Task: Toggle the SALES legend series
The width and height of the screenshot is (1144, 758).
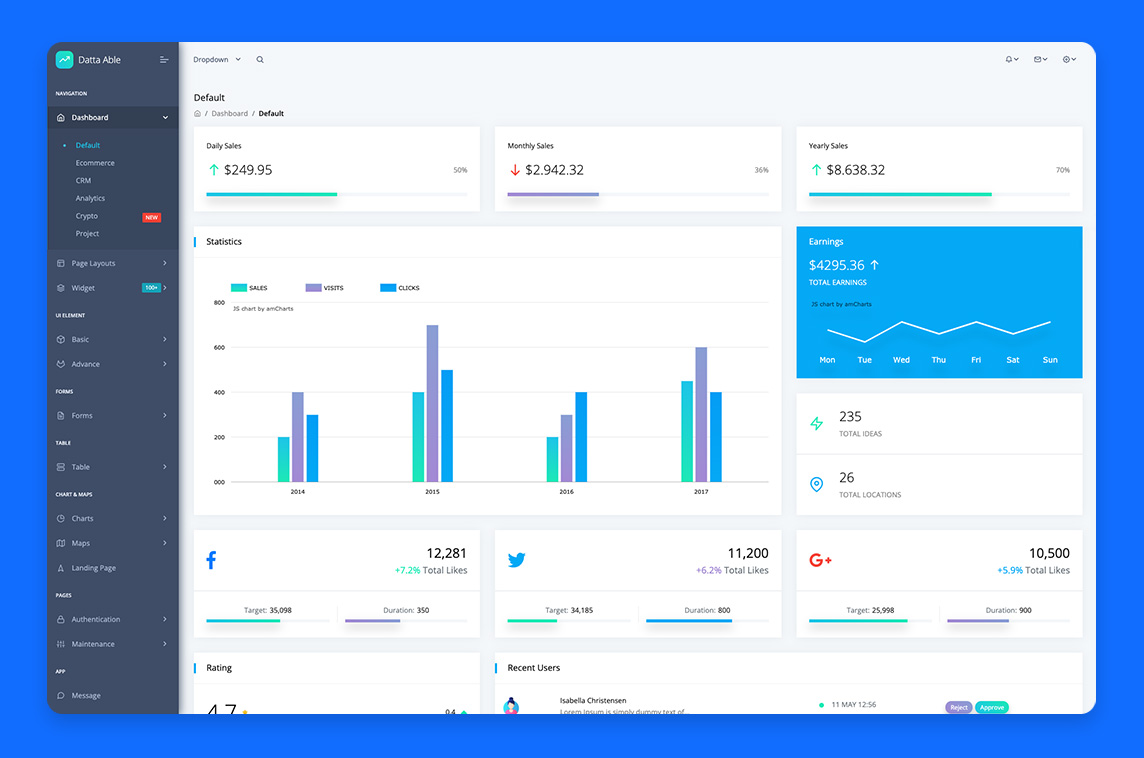Action: 249,288
